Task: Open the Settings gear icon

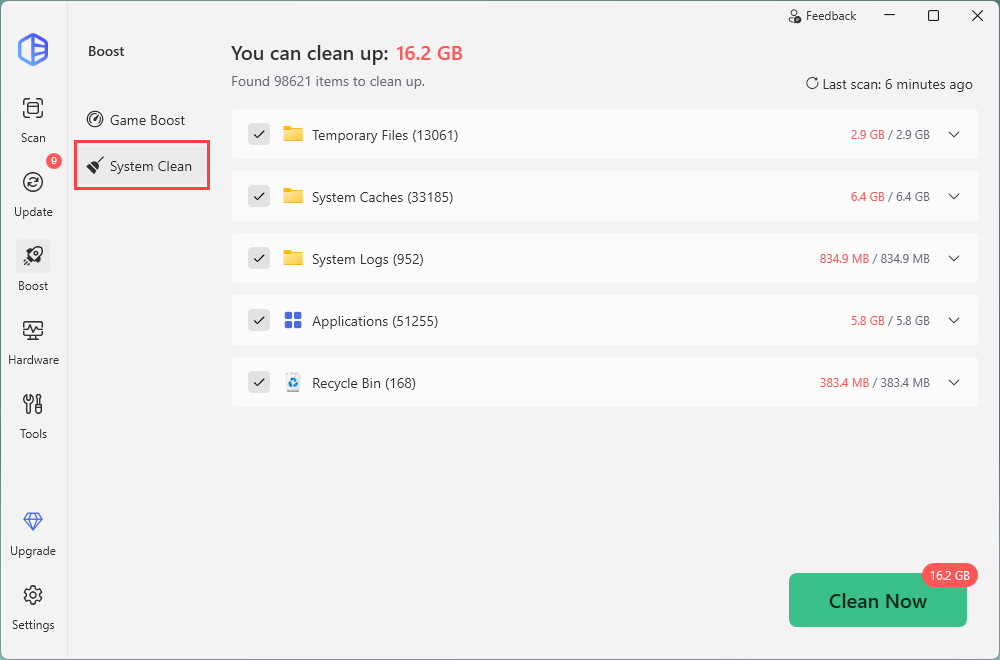Action: pyautogui.click(x=33, y=595)
